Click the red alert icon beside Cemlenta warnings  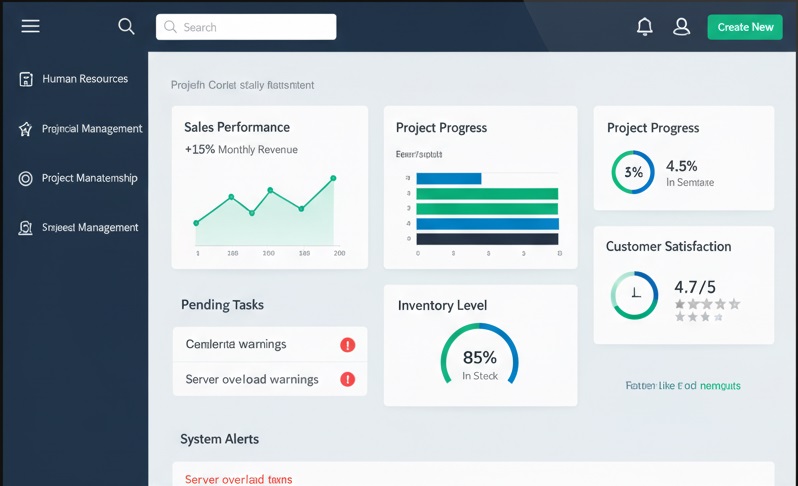[x=347, y=345]
